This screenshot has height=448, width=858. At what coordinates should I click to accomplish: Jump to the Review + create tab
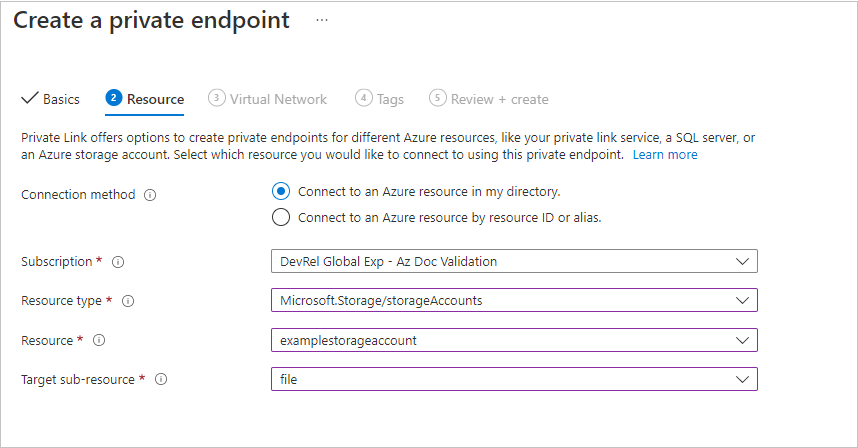coord(499,99)
